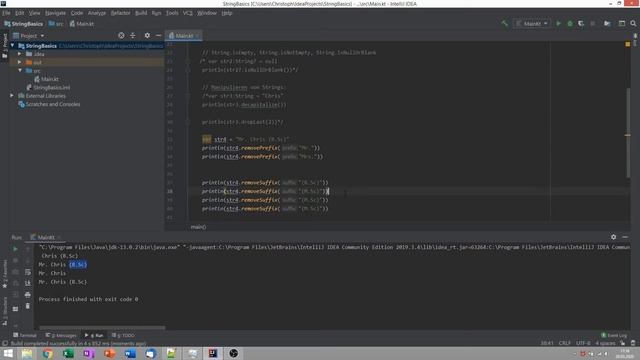Open the CRLF line separator selector
The width and height of the screenshot is (640, 360).
click(x=564, y=343)
